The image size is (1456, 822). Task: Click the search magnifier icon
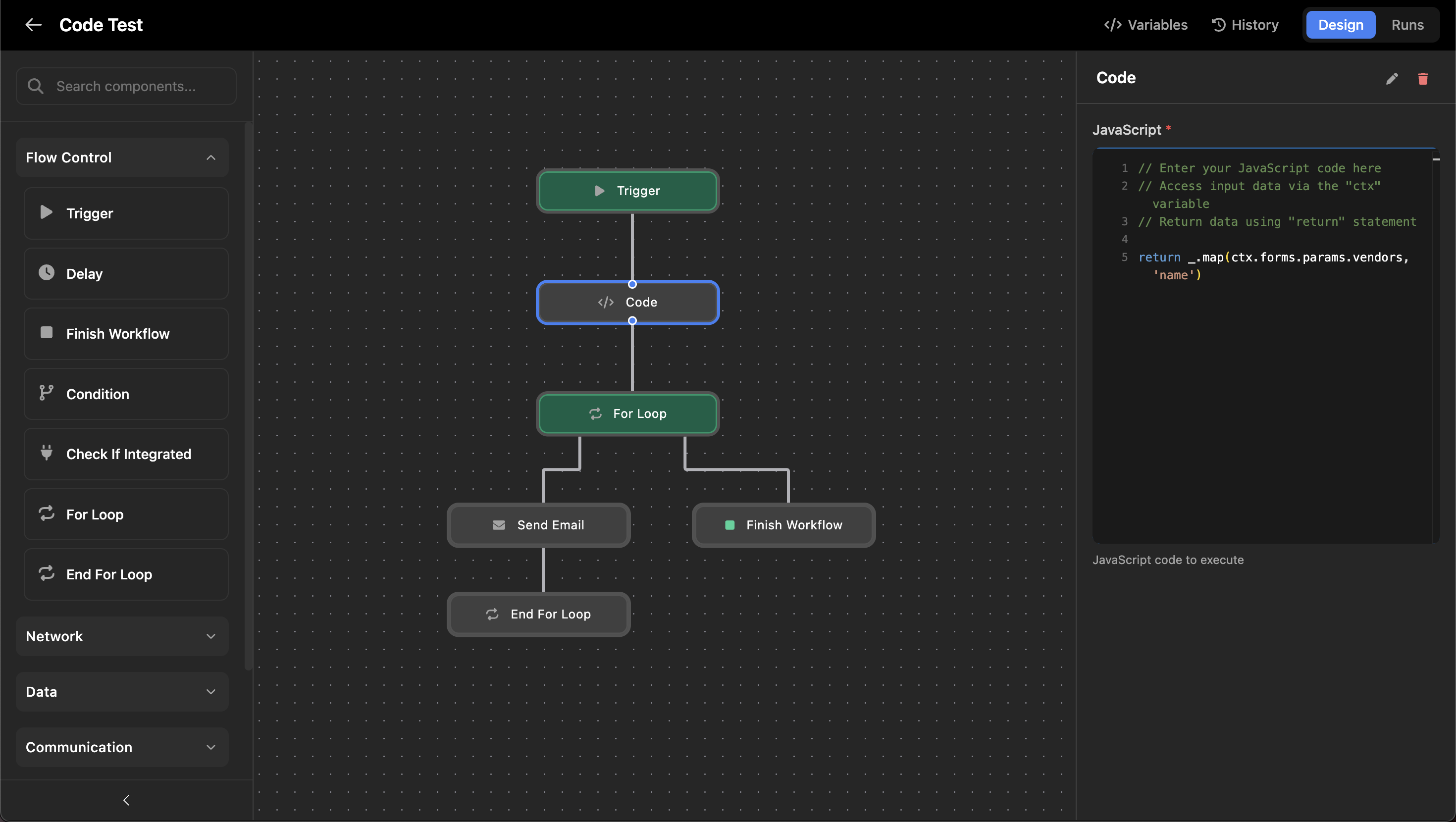pyautogui.click(x=36, y=86)
